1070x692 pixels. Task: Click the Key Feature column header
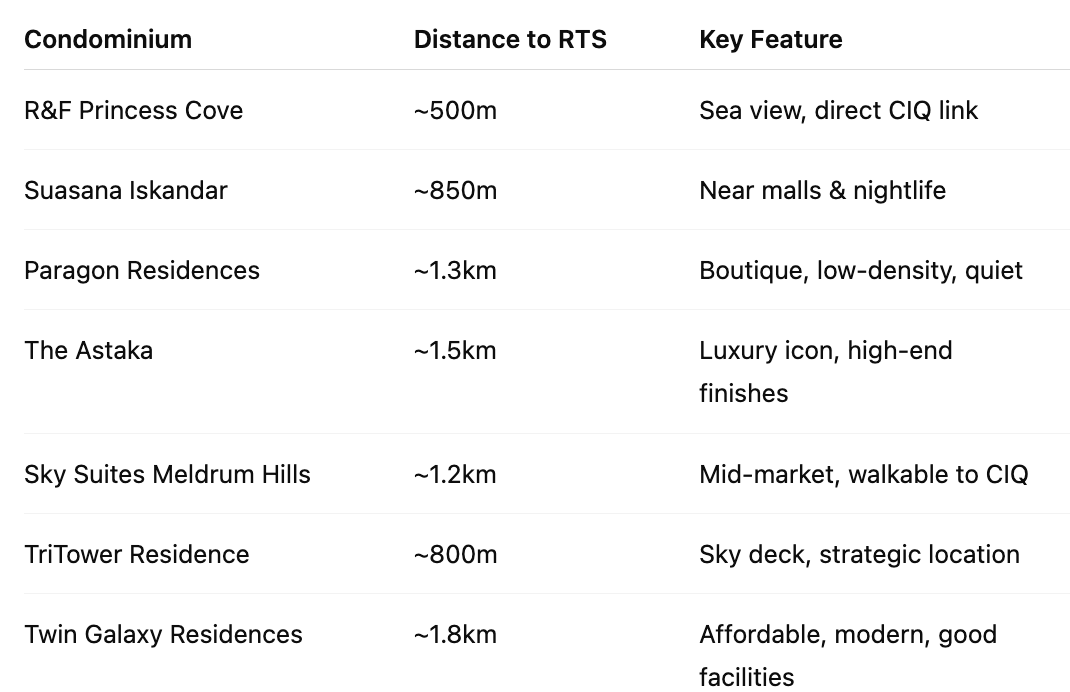tap(770, 40)
